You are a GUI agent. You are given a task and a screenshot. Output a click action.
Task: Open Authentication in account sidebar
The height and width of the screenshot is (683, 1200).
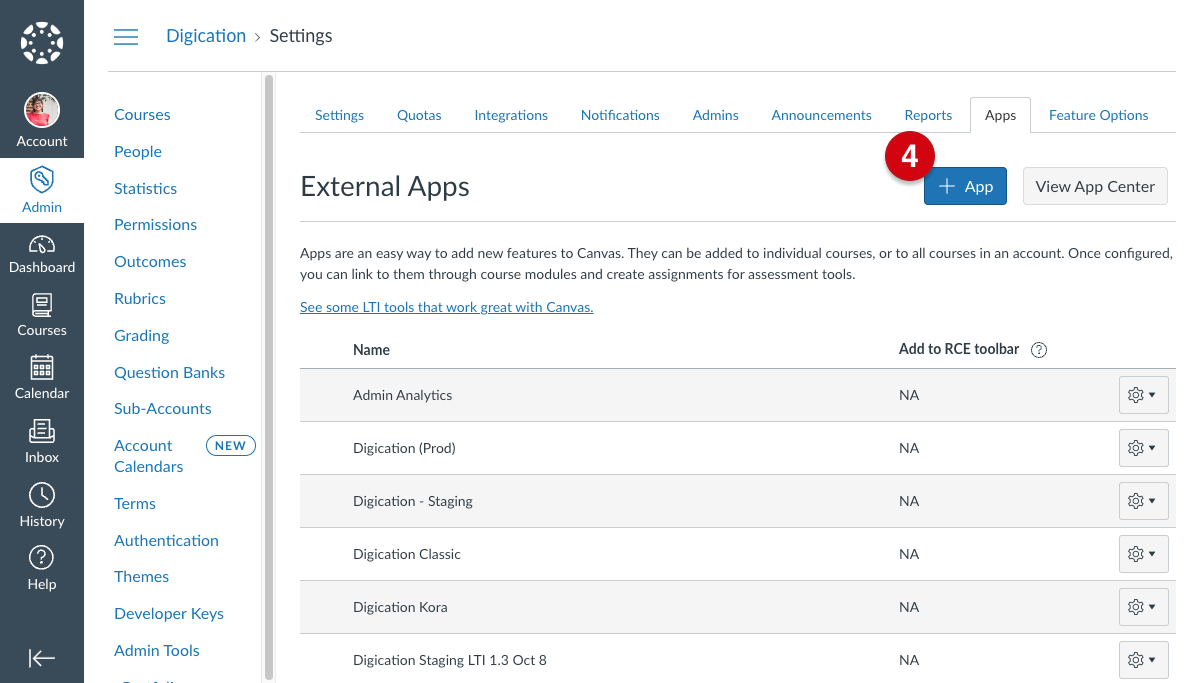(166, 540)
